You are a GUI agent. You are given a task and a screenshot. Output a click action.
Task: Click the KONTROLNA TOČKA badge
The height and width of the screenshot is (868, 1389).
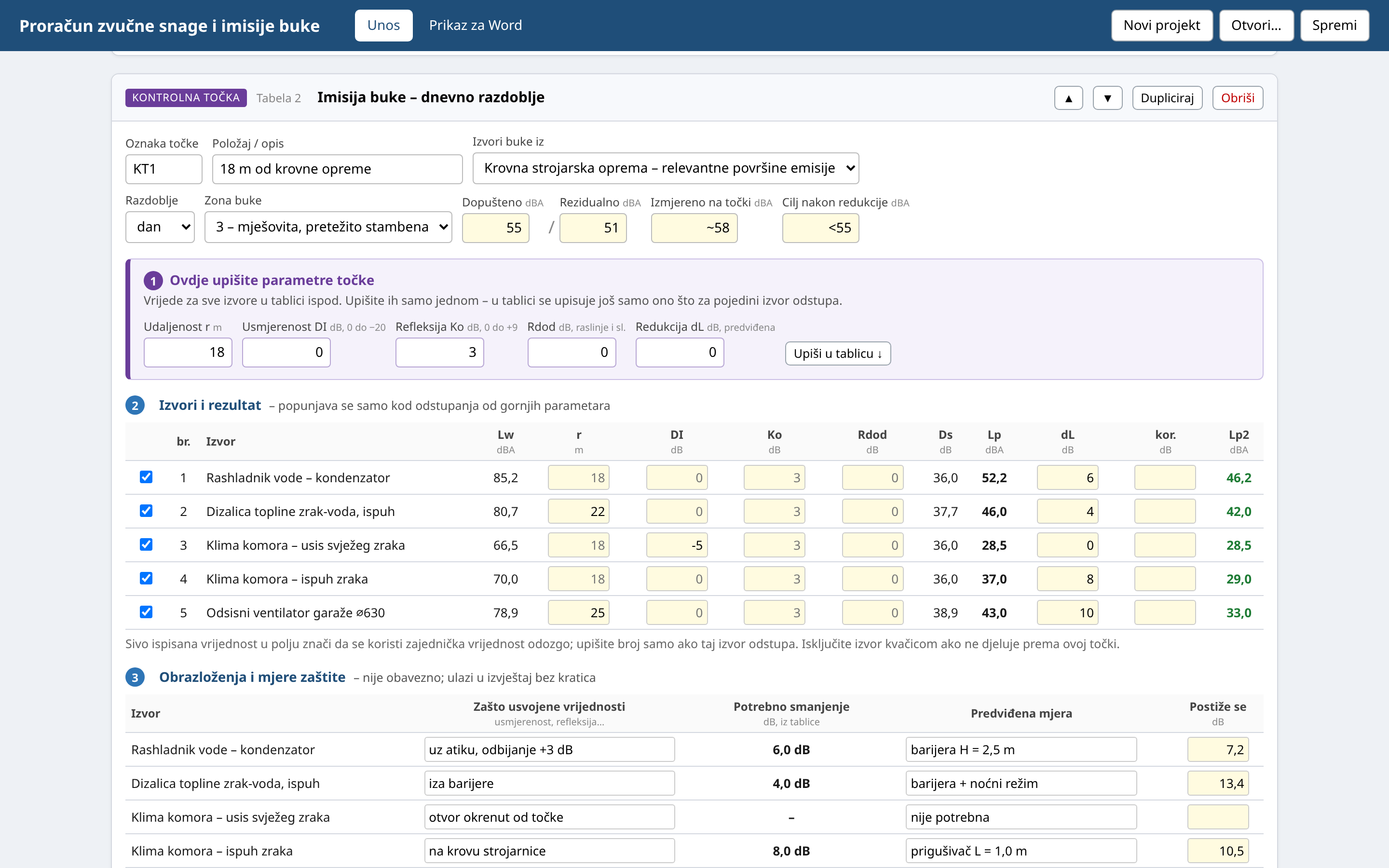click(186, 97)
